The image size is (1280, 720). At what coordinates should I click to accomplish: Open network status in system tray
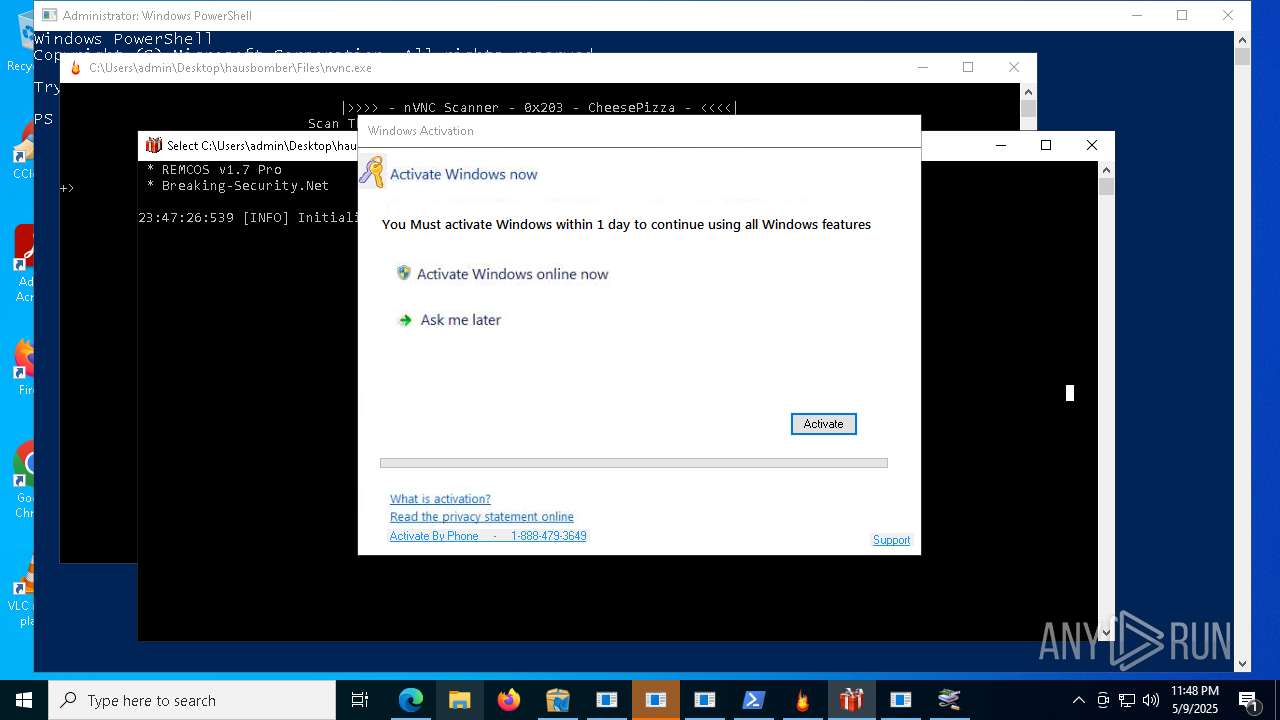pos(1127,700)
